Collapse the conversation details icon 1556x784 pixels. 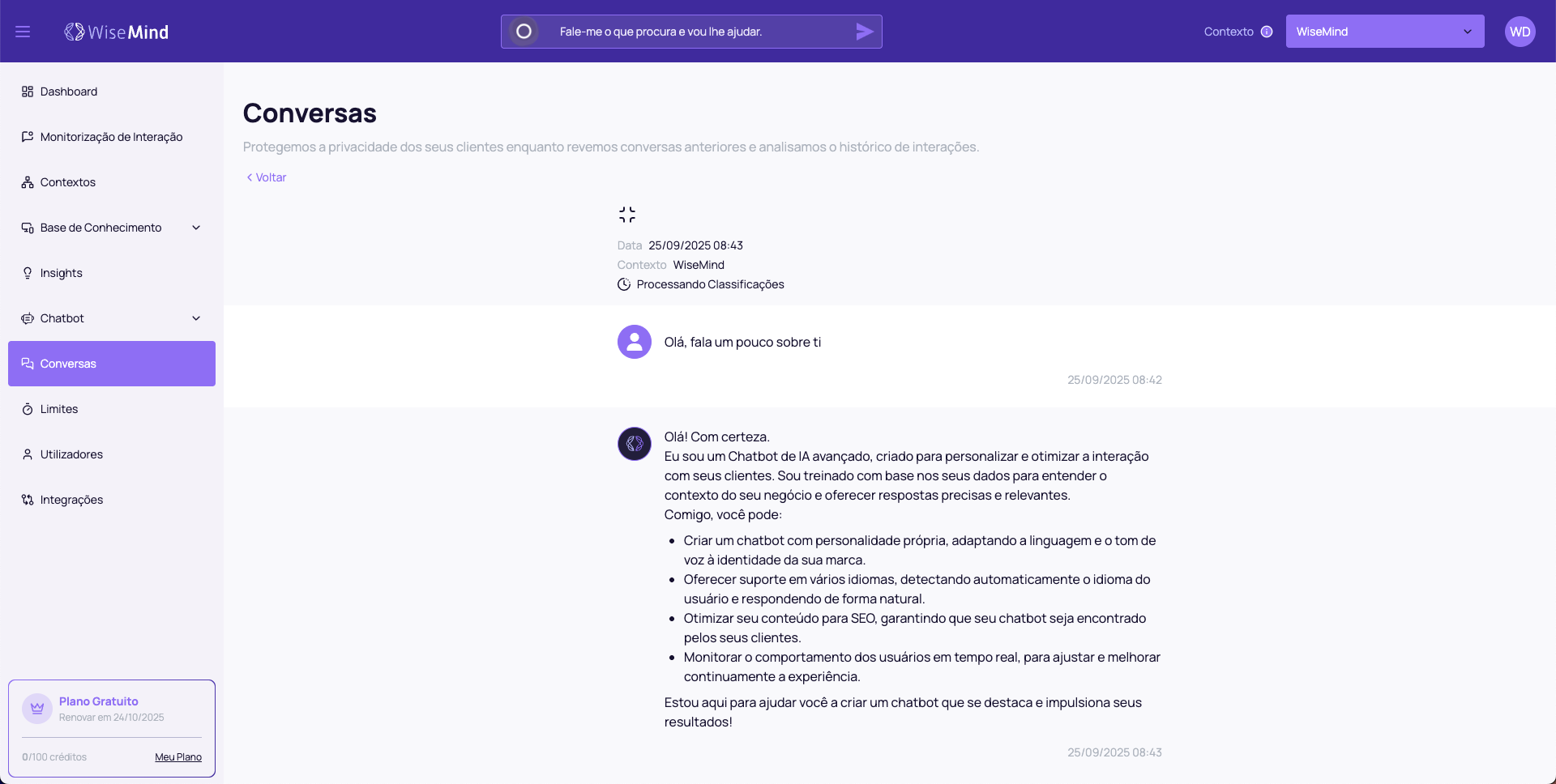pyautogui.click(x=626, y=215)
